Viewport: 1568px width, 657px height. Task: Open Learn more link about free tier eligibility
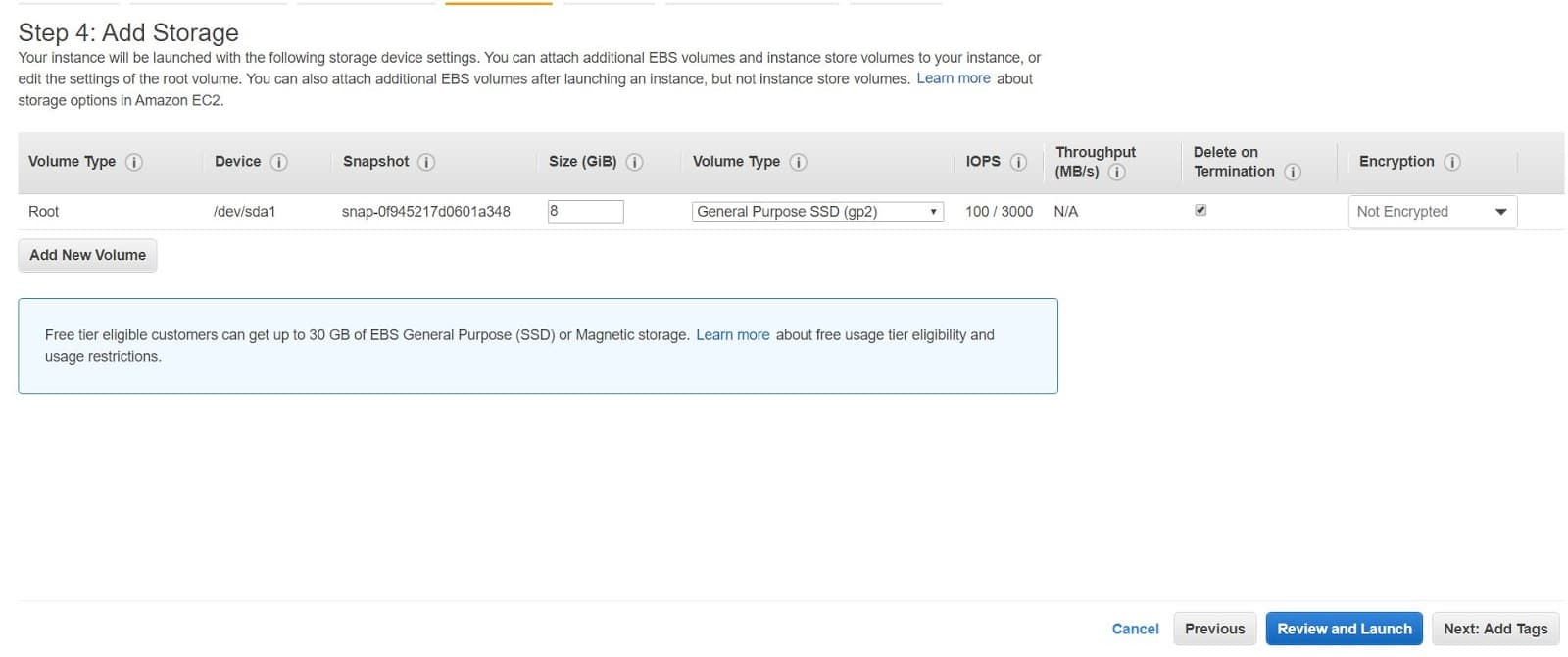tap(733, 334)
